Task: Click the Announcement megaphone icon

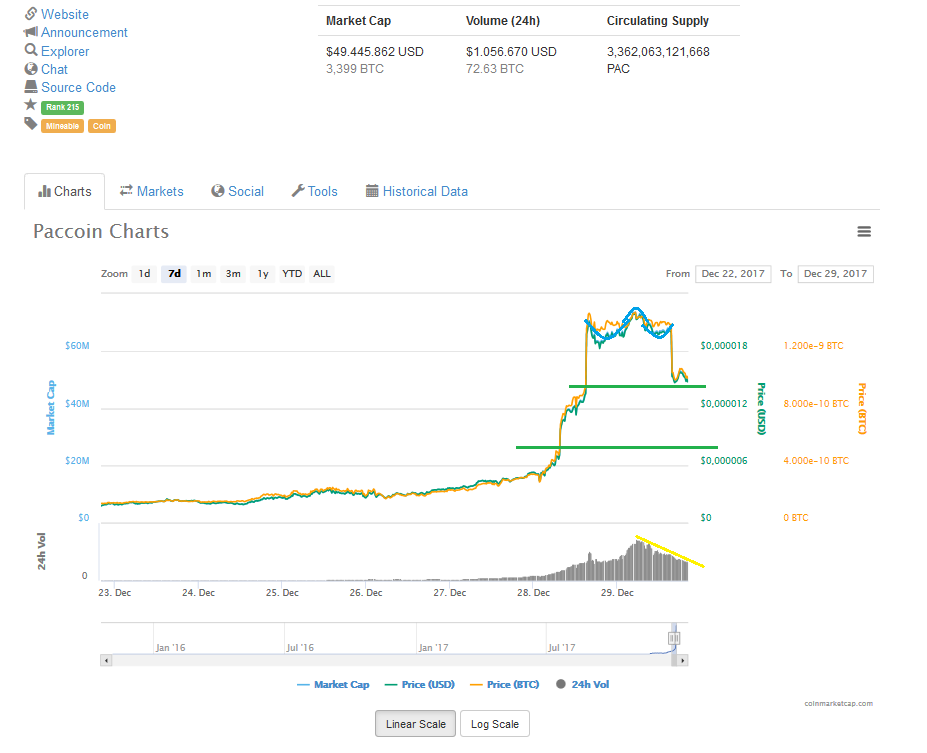Action: click(x=31, y=32)
